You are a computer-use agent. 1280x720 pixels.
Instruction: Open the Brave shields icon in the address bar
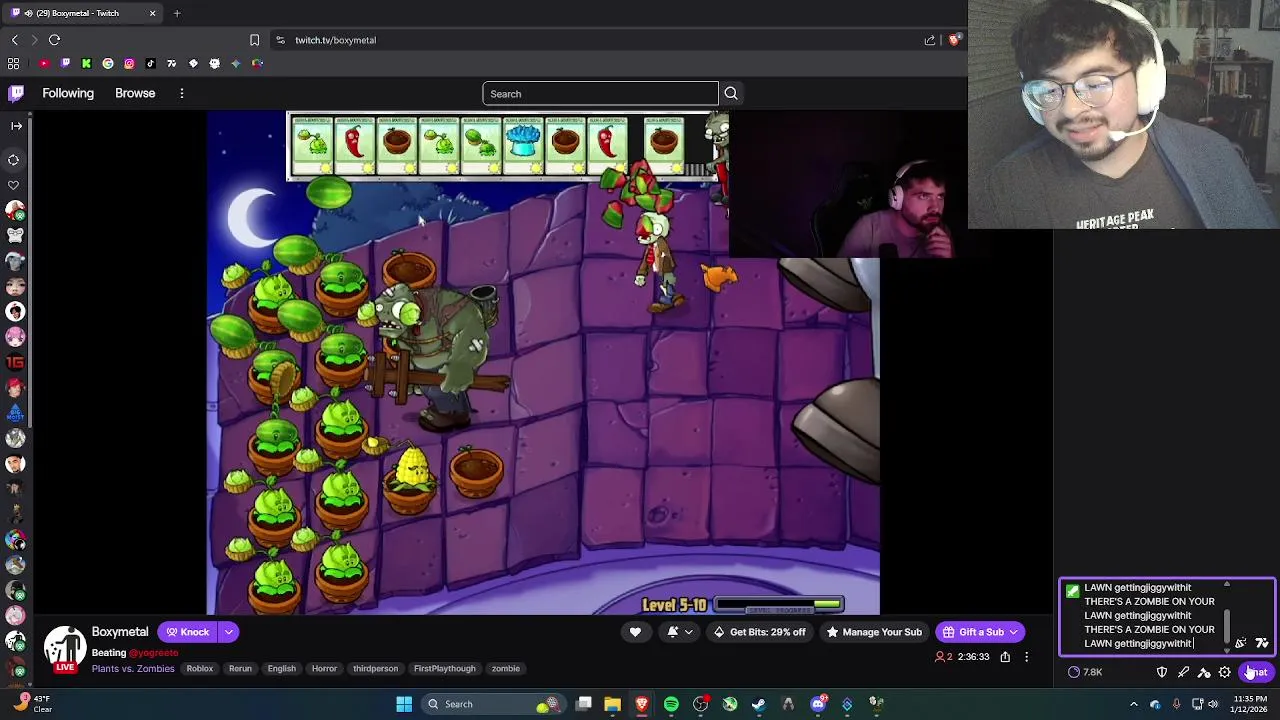pos(954,40)
